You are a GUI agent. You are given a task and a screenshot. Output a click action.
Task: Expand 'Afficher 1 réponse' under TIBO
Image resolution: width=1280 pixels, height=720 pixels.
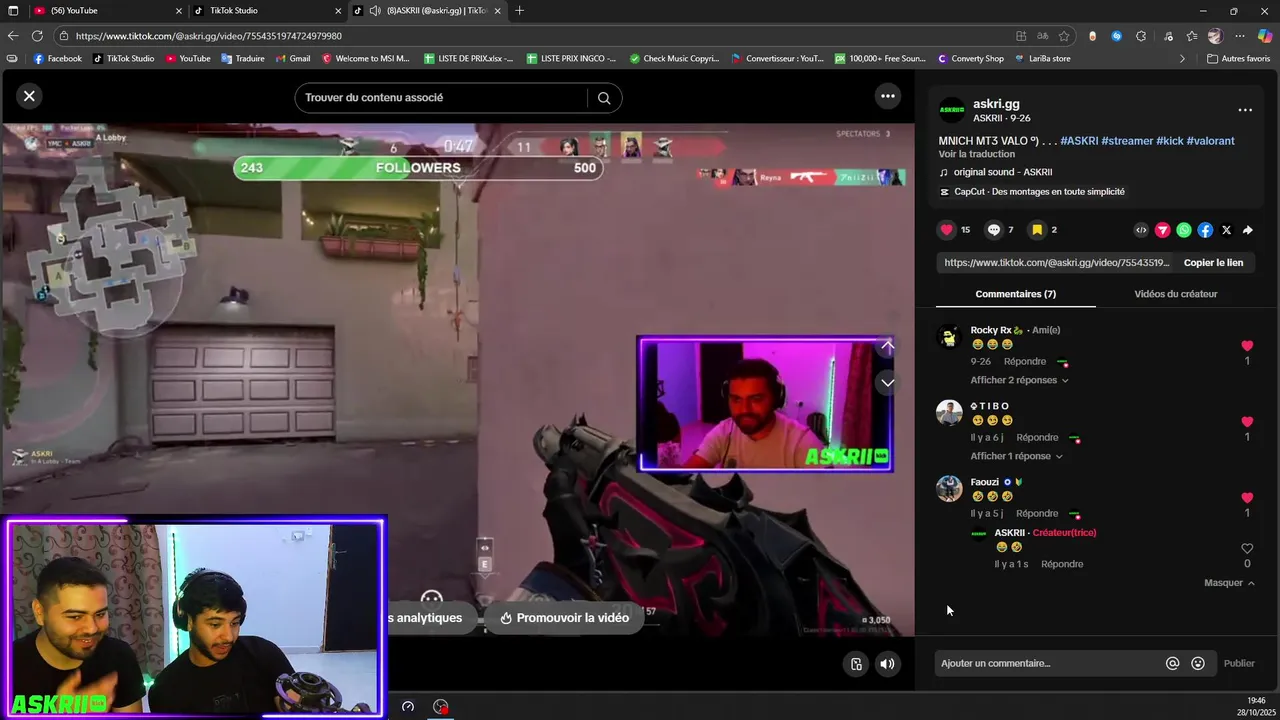[1016, 456]
